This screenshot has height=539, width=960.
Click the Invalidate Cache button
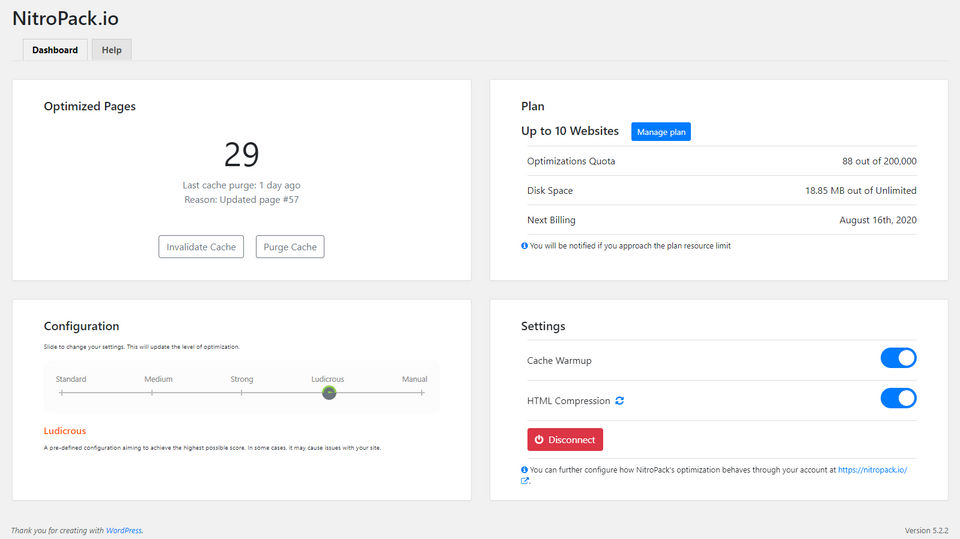click(x=201, y=247)
